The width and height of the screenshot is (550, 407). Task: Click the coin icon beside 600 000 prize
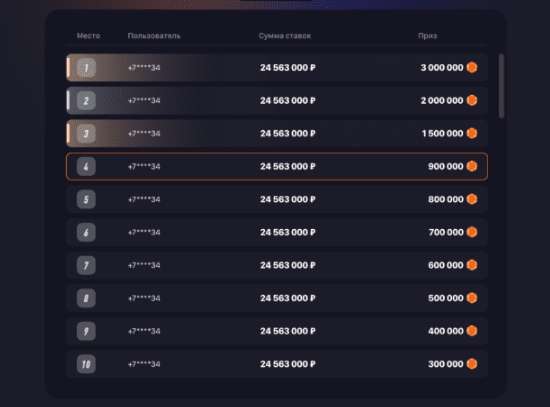[x=472, y=265]
